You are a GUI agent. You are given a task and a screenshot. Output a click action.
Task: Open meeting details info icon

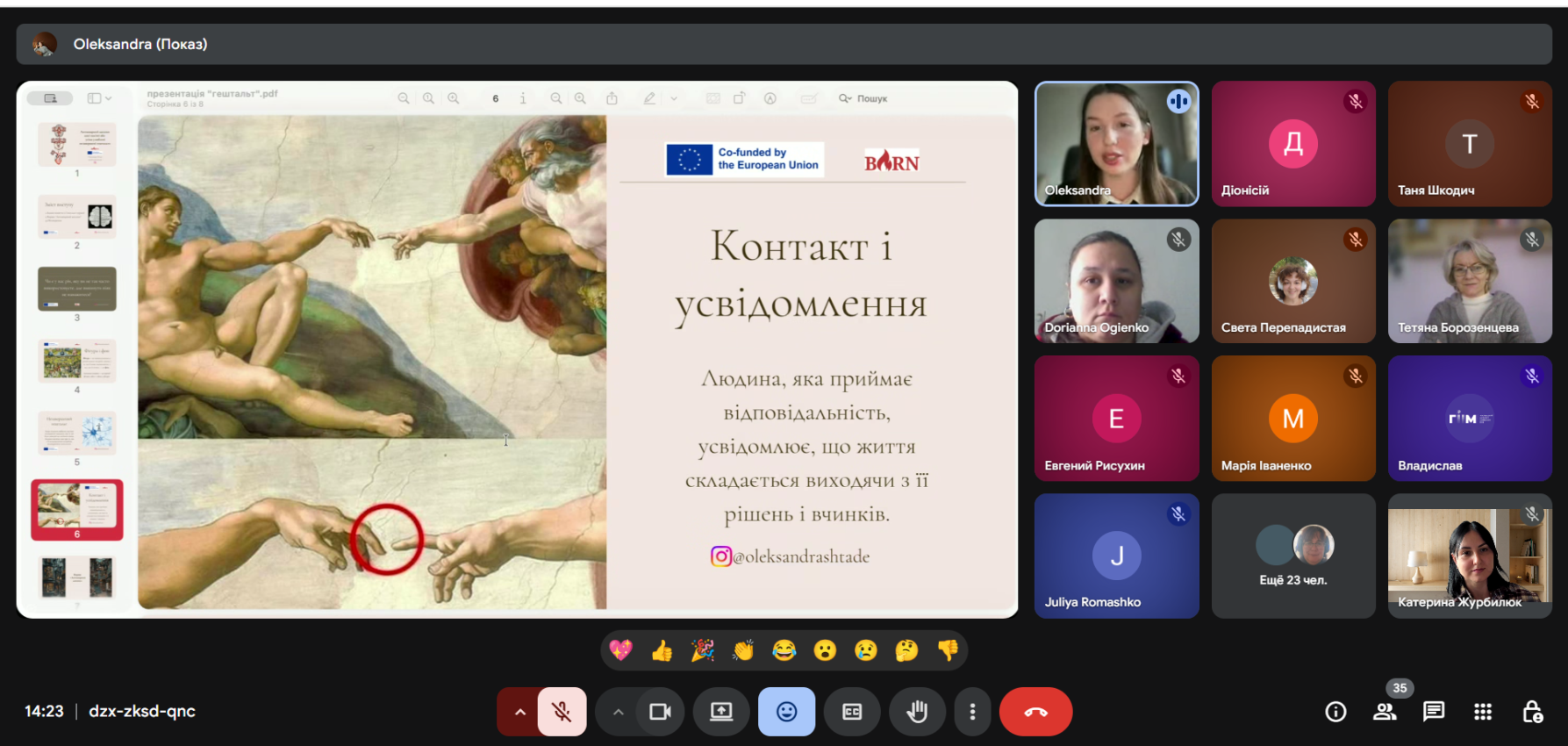tap(1335, 712)
